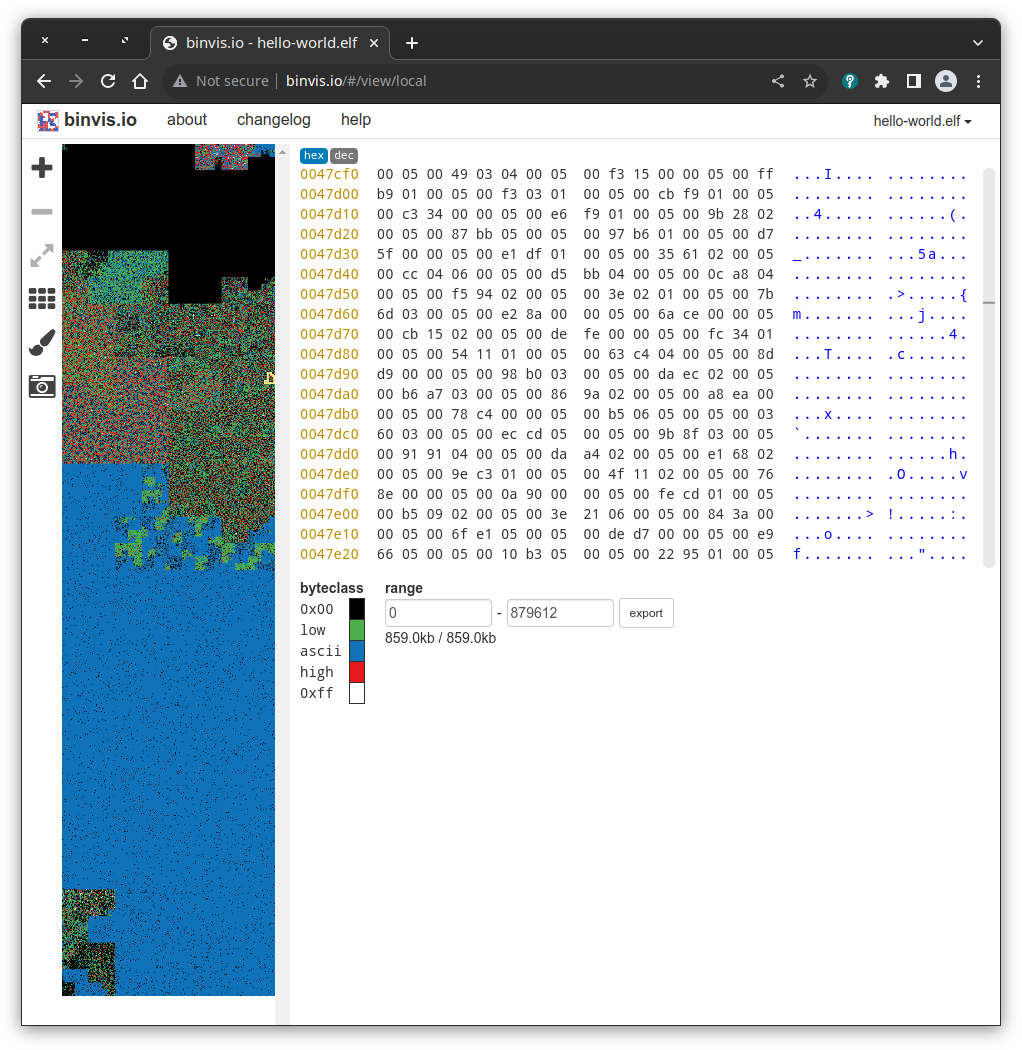The height and width of the screenshot is (1050, 1022).
Task: Open Chrome's three-dot menu
Action: (x=978, y=81)
